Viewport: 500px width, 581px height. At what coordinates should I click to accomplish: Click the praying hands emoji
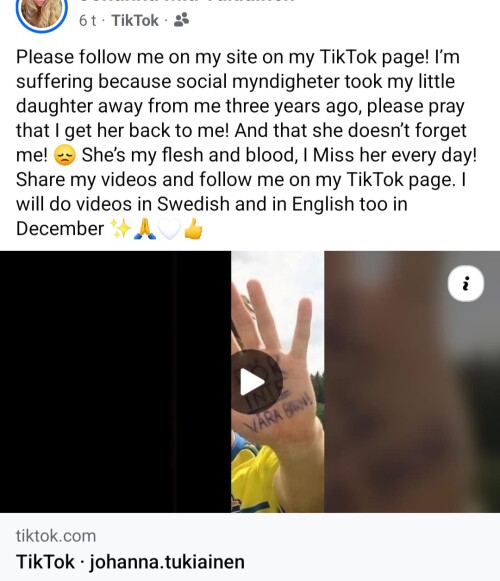pyautogui.click(x=145, y=229)
